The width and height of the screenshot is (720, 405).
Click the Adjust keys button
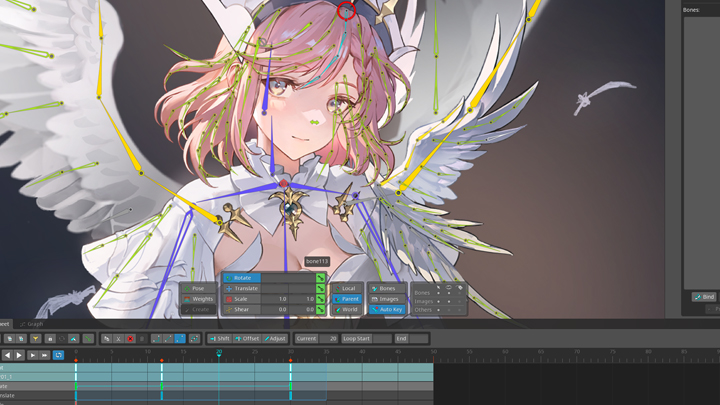[x=275, y=339]
